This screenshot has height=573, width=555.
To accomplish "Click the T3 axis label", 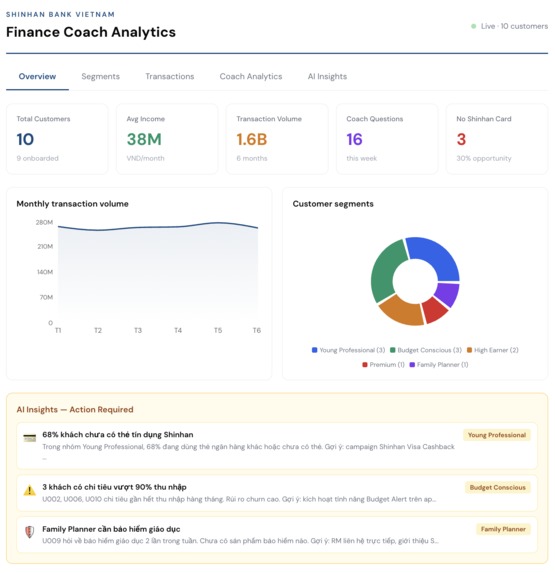I will (138, 330).
